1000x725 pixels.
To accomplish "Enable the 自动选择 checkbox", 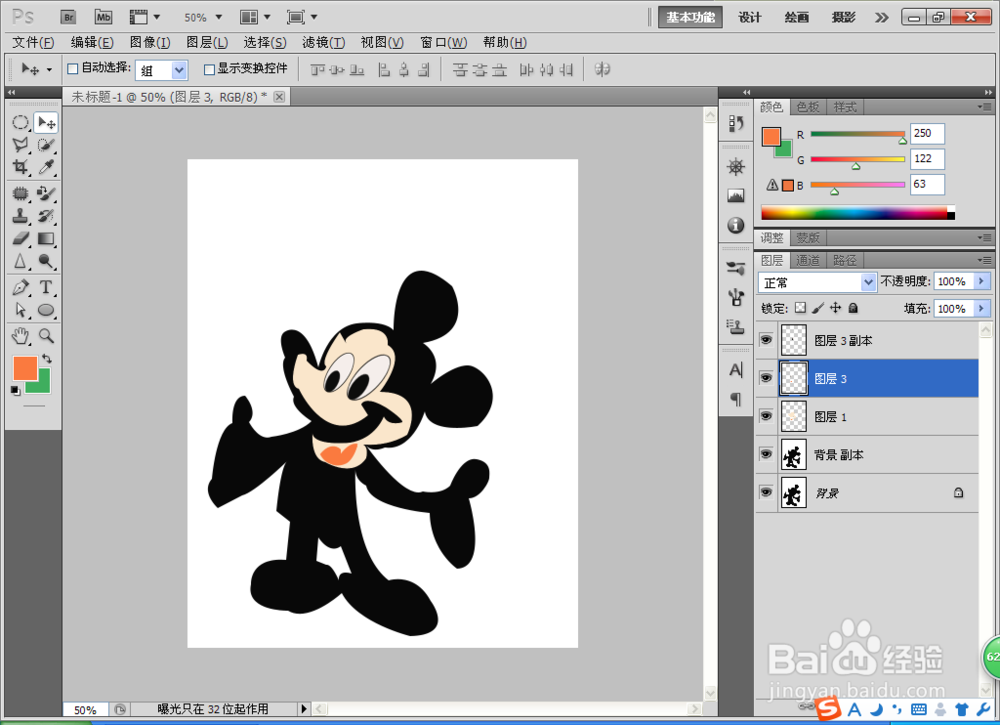I will coord(72,69).
